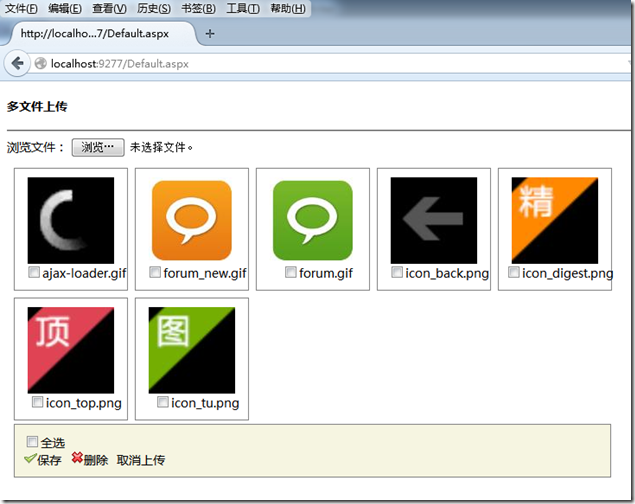Open the 文件(F) menu
This screenshot has height=504, width=635.
[x=21, y=9]
